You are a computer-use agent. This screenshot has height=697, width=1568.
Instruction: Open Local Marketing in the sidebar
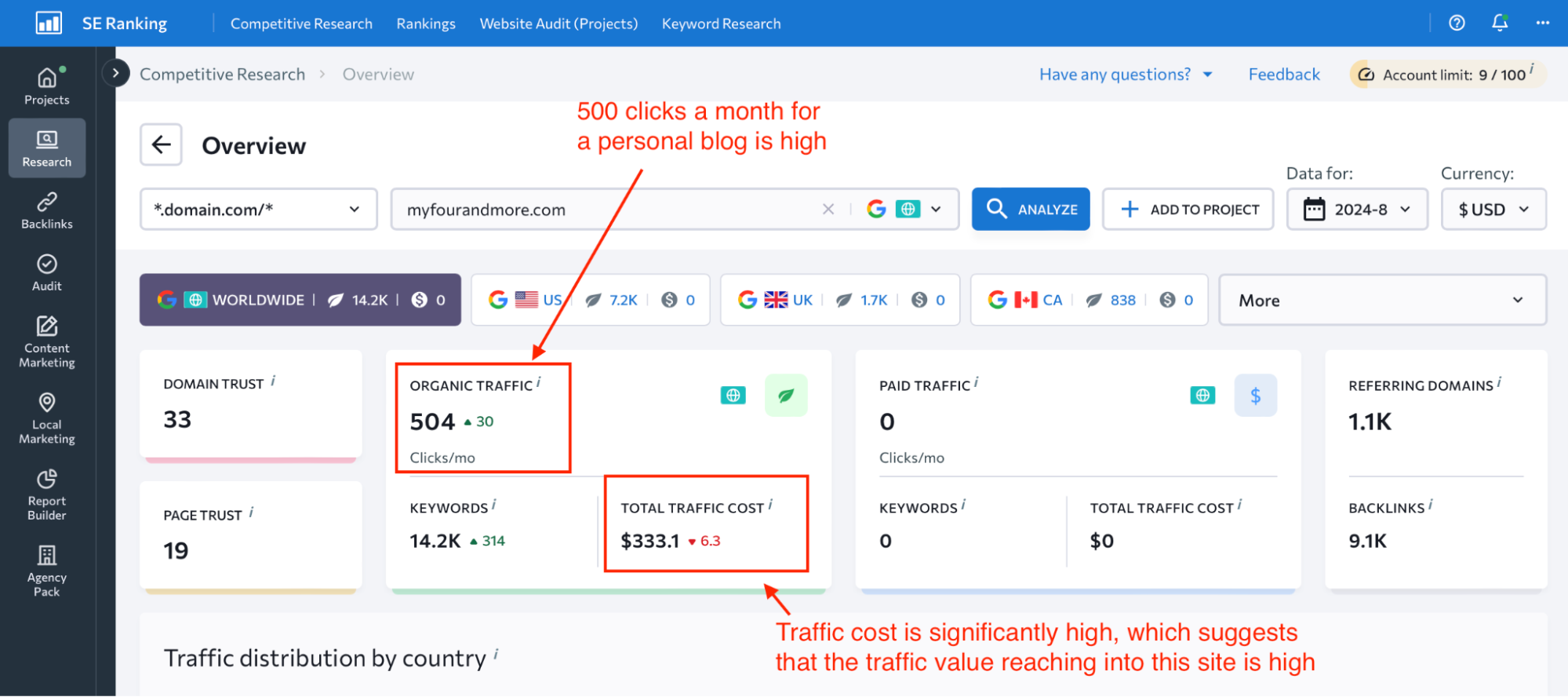coord(47,418)
